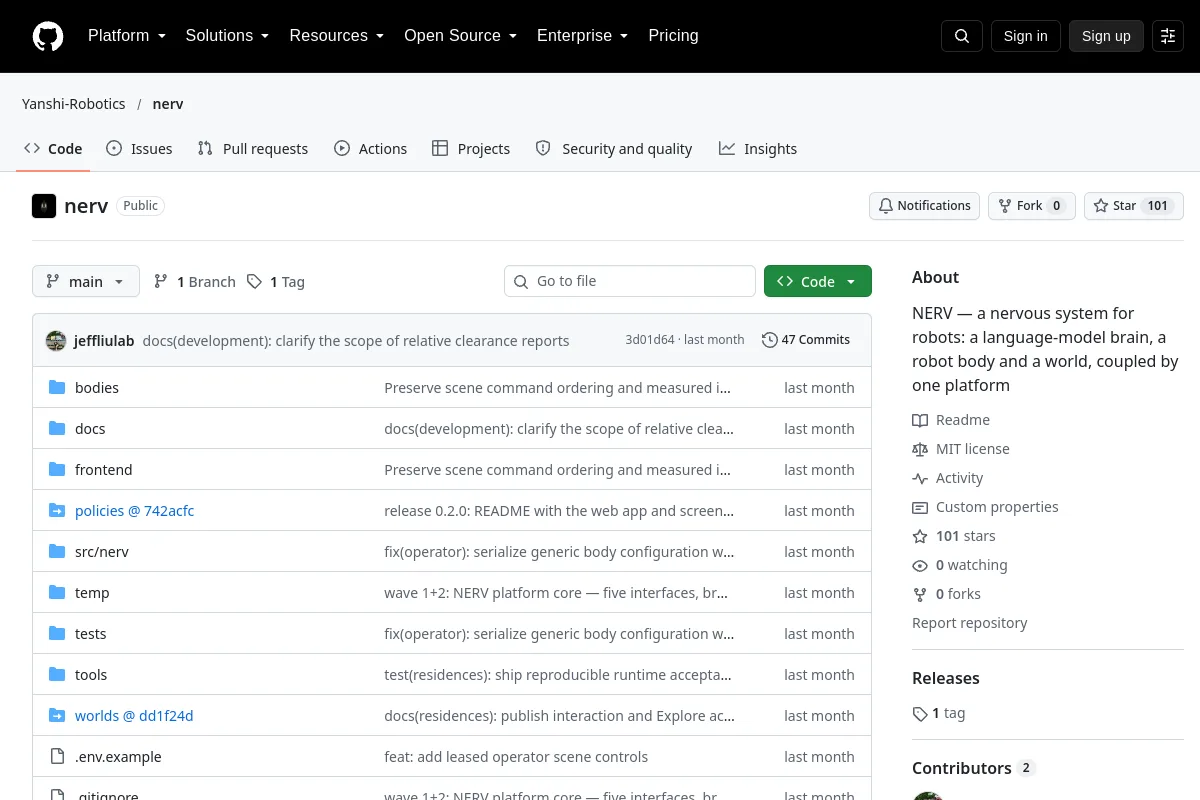Expand the Platform menu

click(x=126, y=36)
